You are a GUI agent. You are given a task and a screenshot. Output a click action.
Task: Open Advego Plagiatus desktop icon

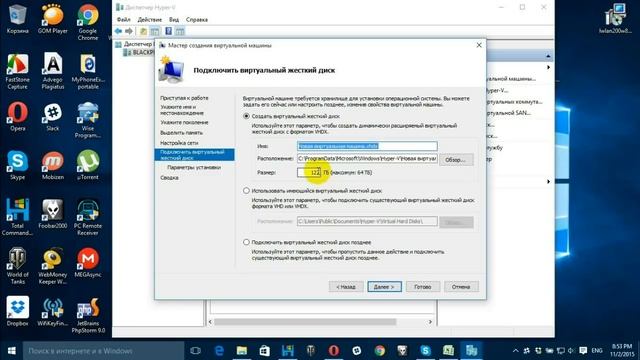53,71
